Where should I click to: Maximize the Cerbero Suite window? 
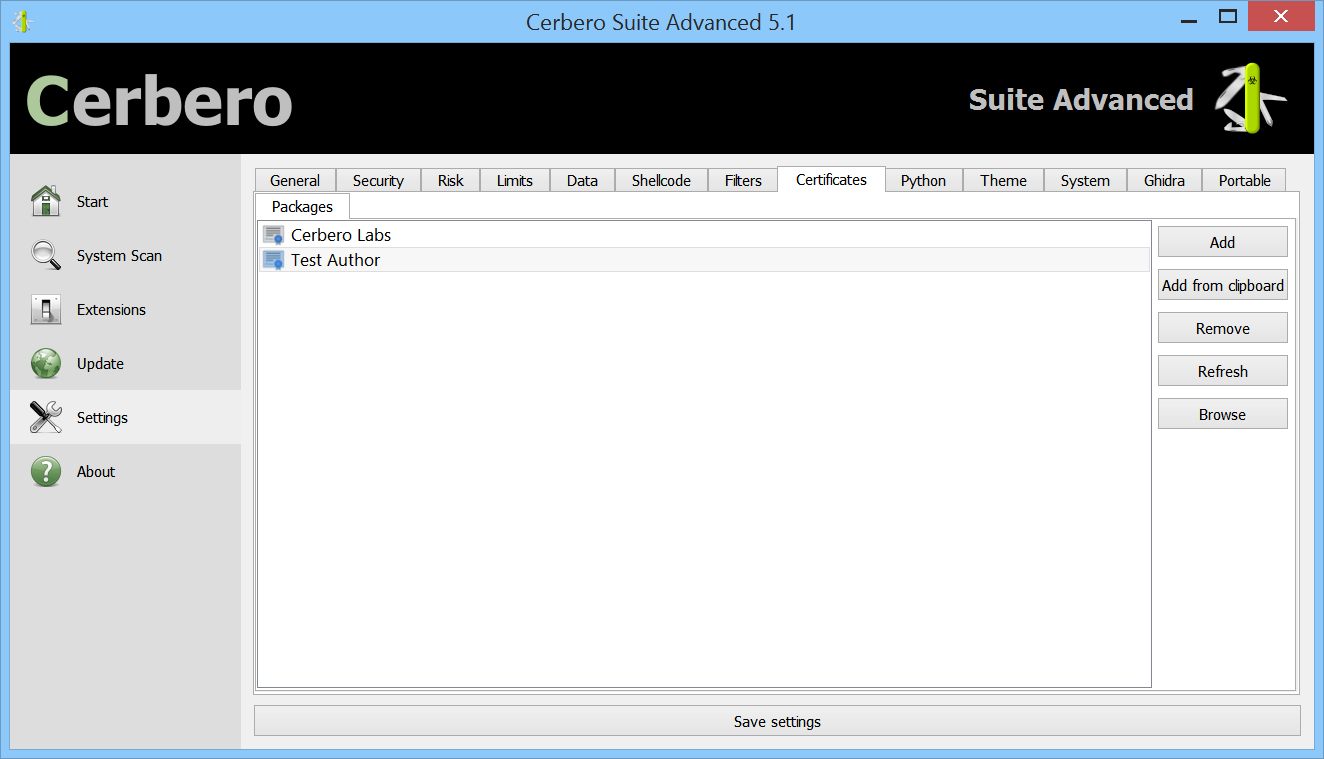tap(1228, 16)
